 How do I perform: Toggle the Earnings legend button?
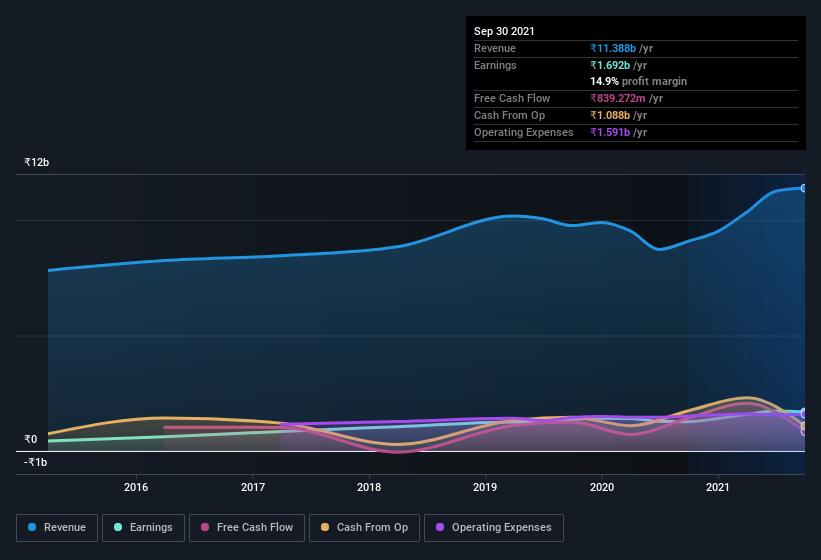coord(143,528)
